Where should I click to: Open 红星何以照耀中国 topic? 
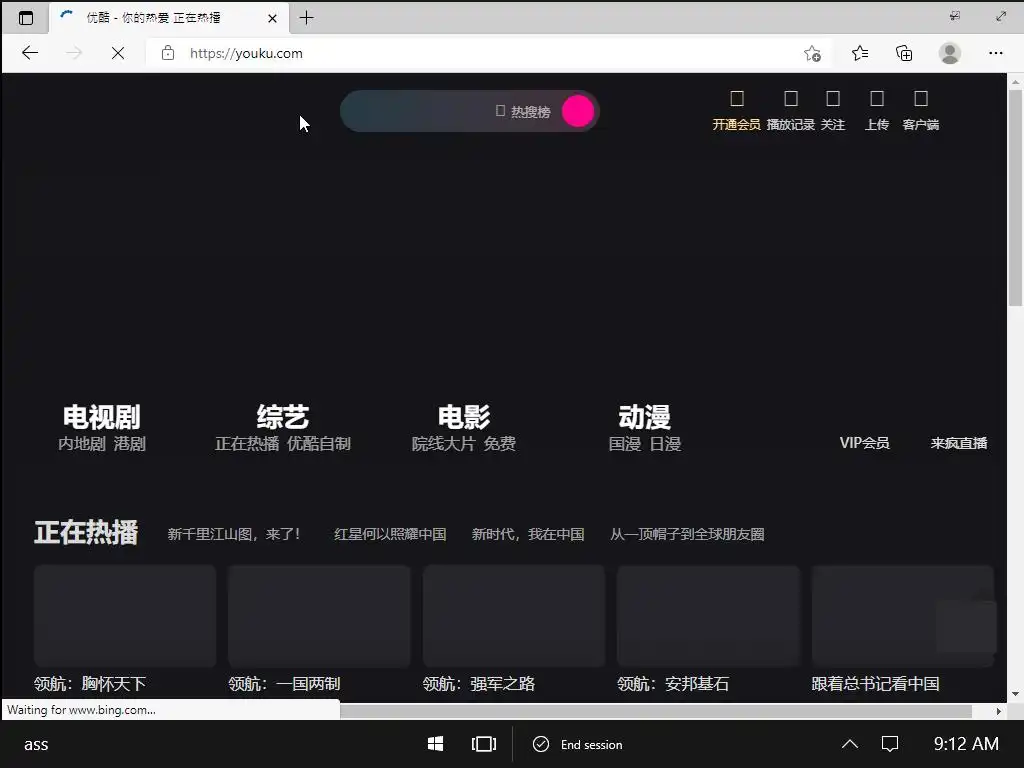390,534
